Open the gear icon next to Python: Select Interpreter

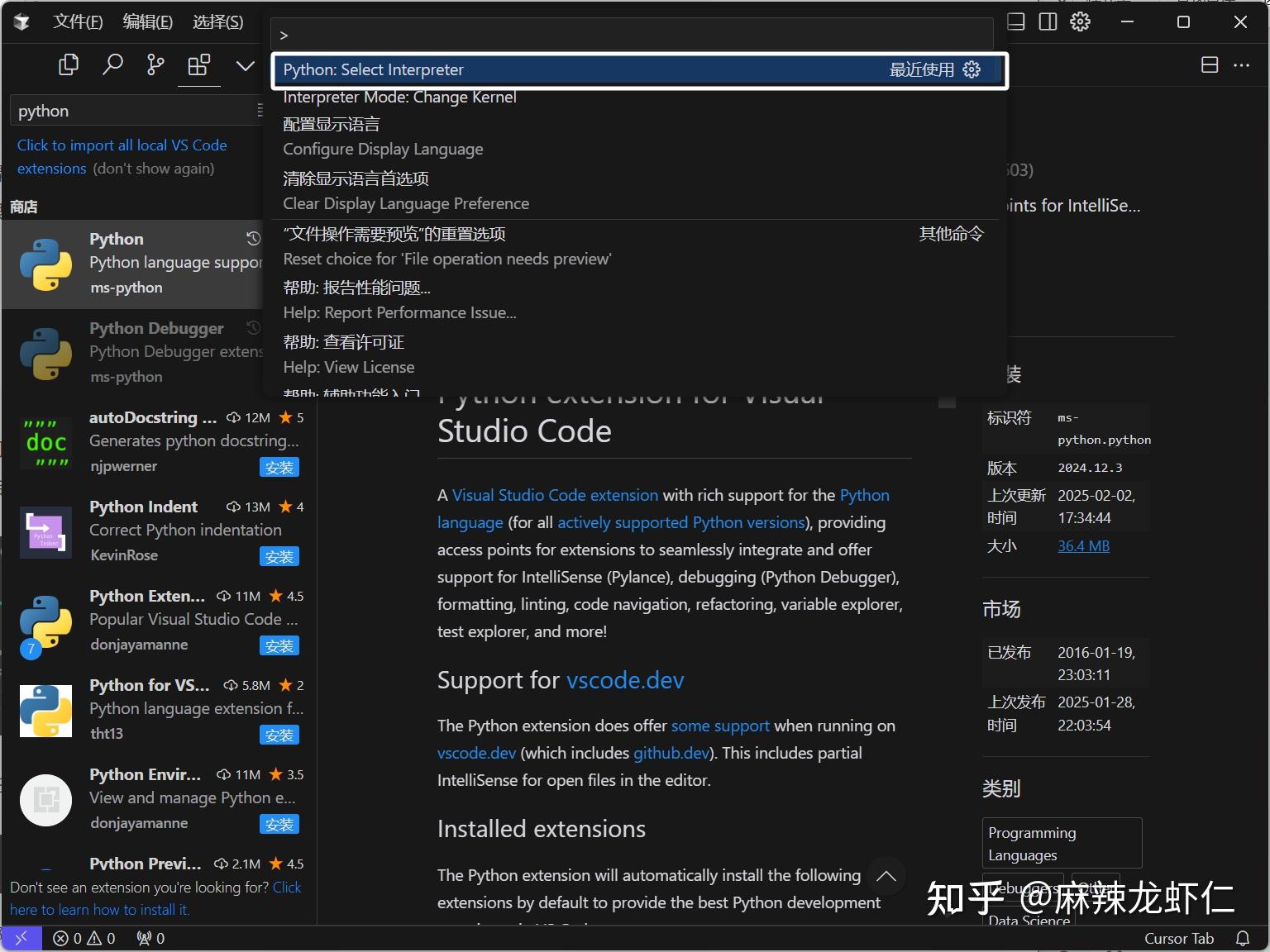coord(972,69)
